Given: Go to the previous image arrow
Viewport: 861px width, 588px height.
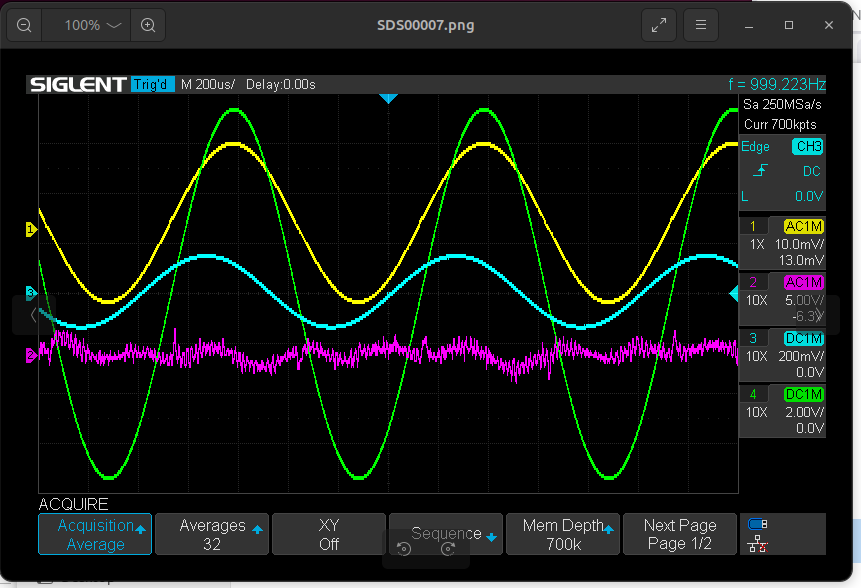Looking at the screenshot, I should click(x=33, y=315).
